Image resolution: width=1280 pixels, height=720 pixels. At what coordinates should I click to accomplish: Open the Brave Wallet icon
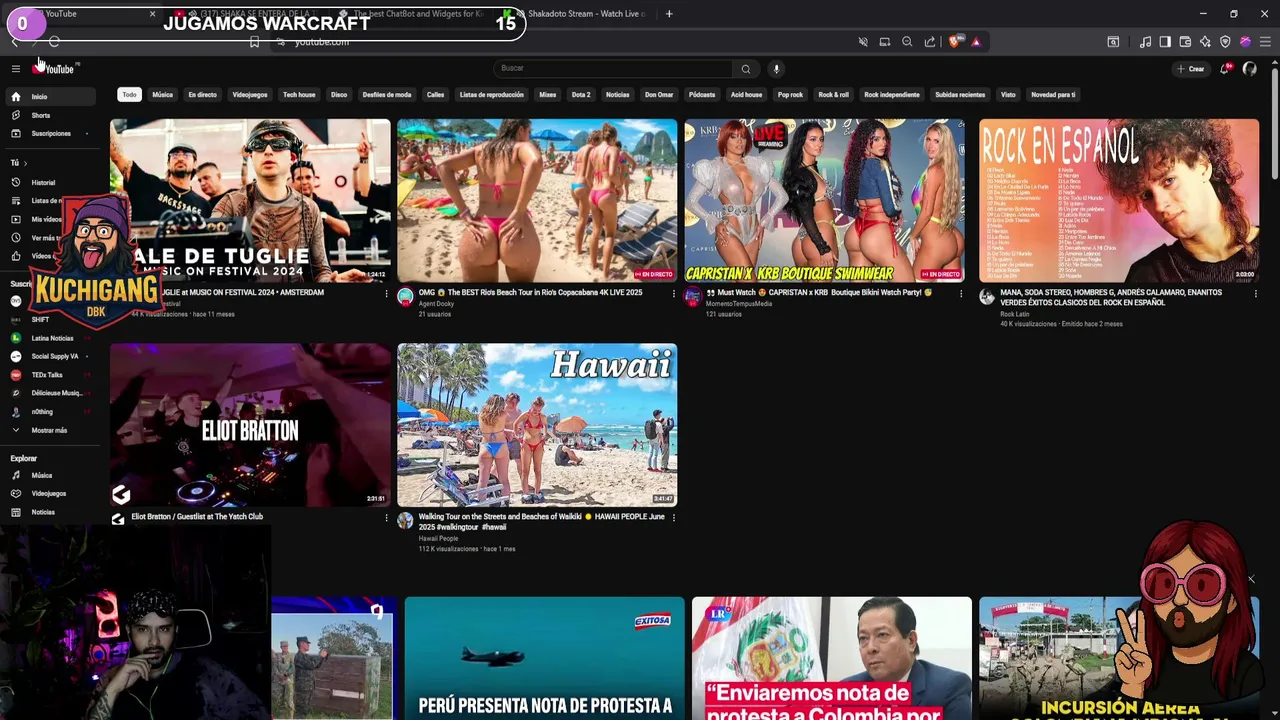click(1185, 42)
